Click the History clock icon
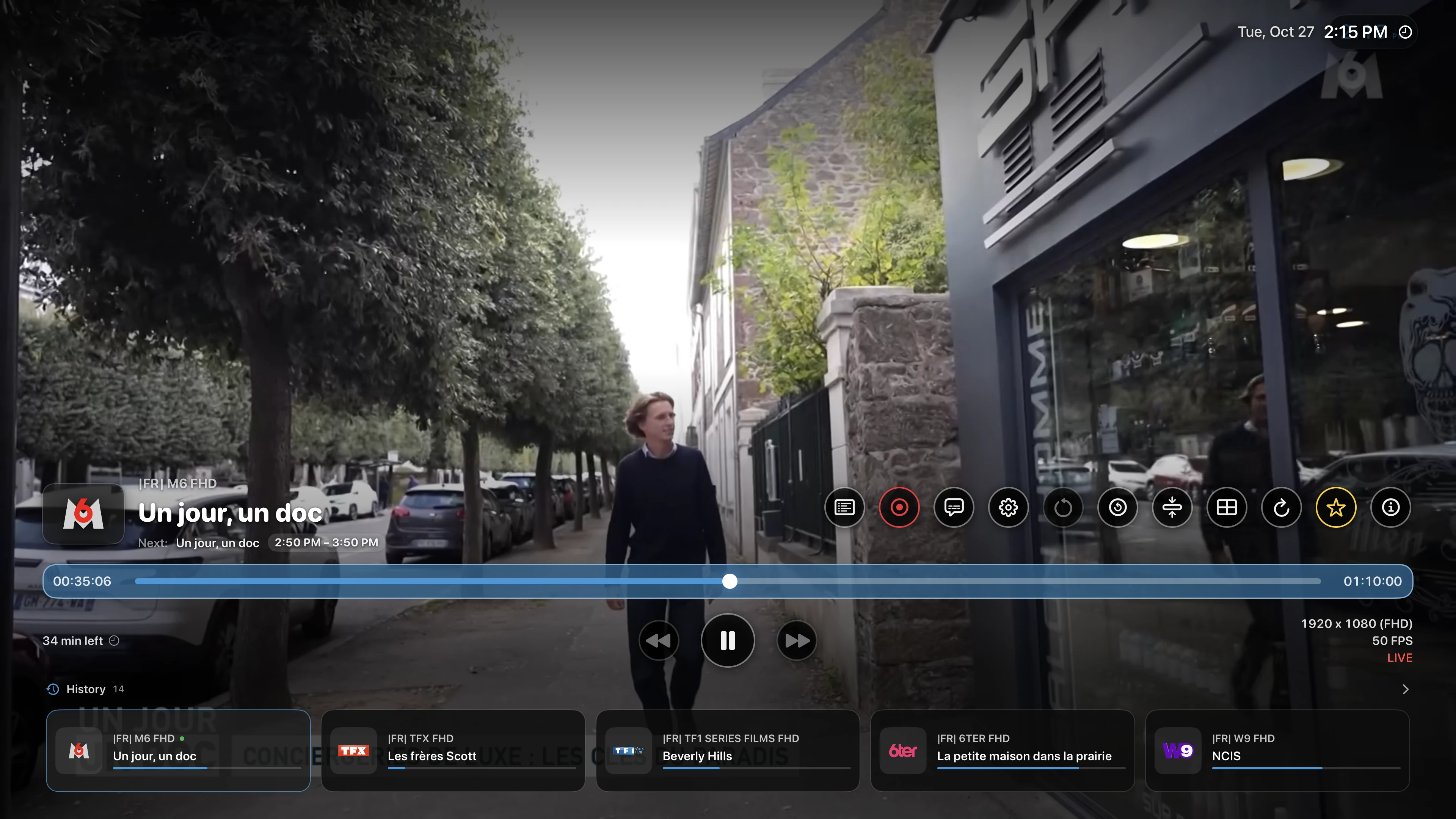 (53, 689)
